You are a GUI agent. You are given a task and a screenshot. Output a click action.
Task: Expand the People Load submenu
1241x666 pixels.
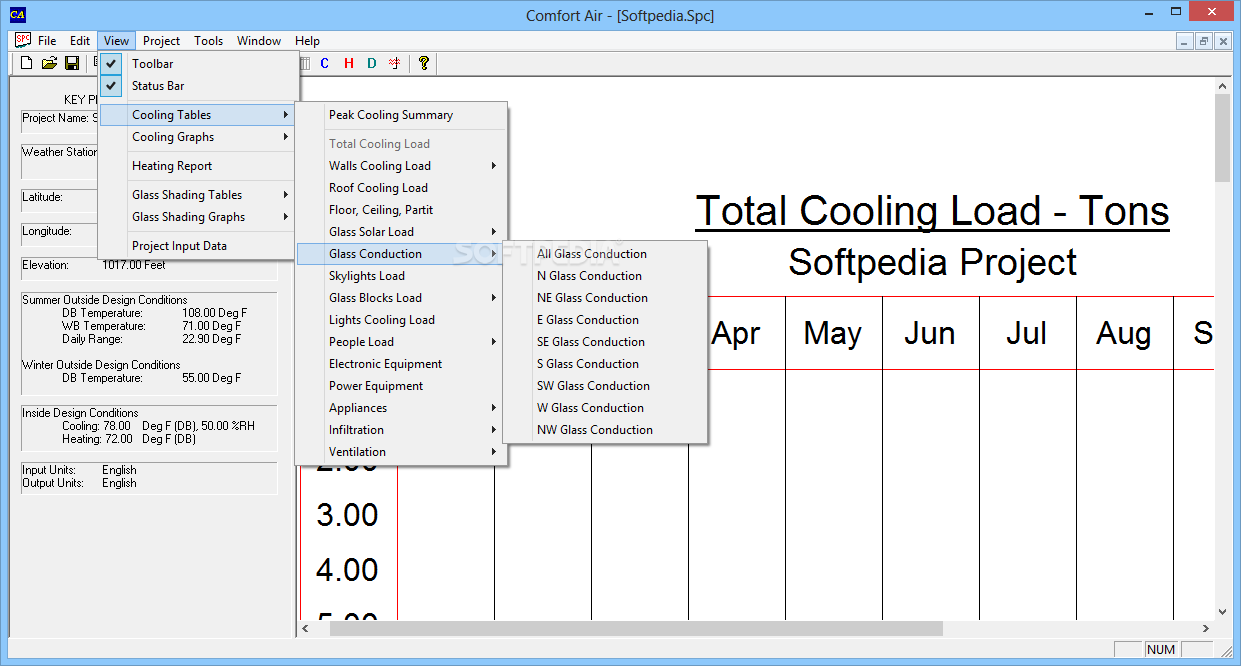pyautogui.click(x=401, y=342)
